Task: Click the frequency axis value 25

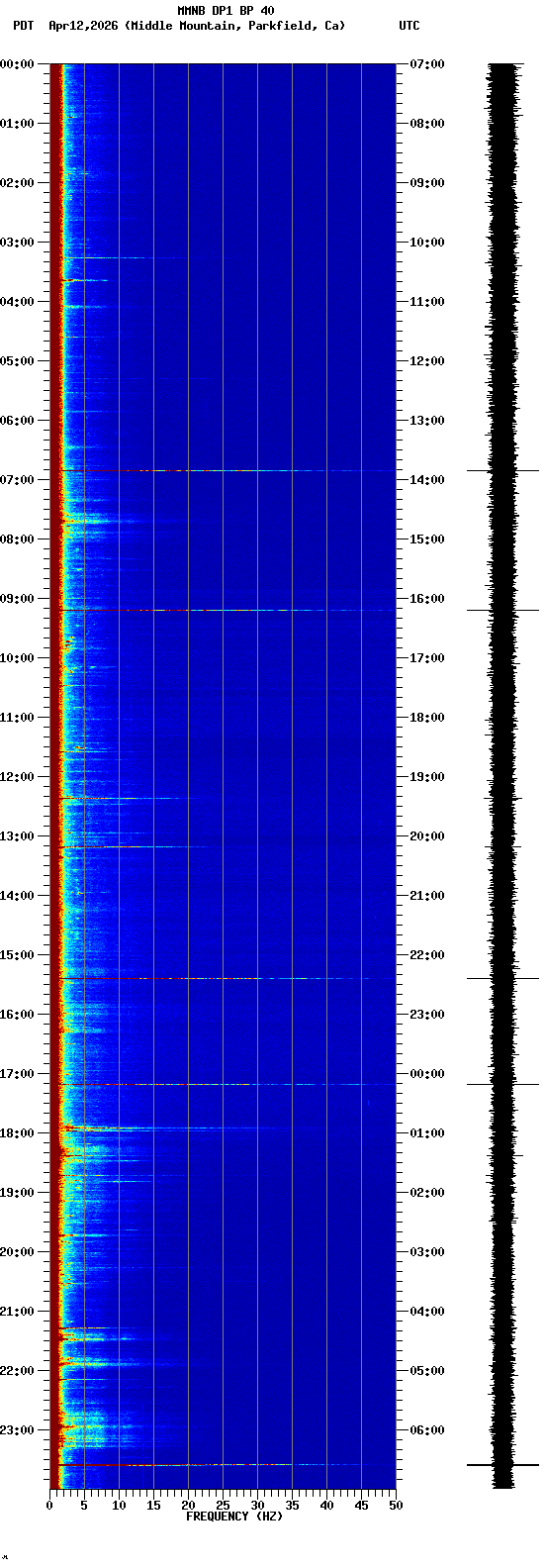Action: click(x=223, y=1506)
